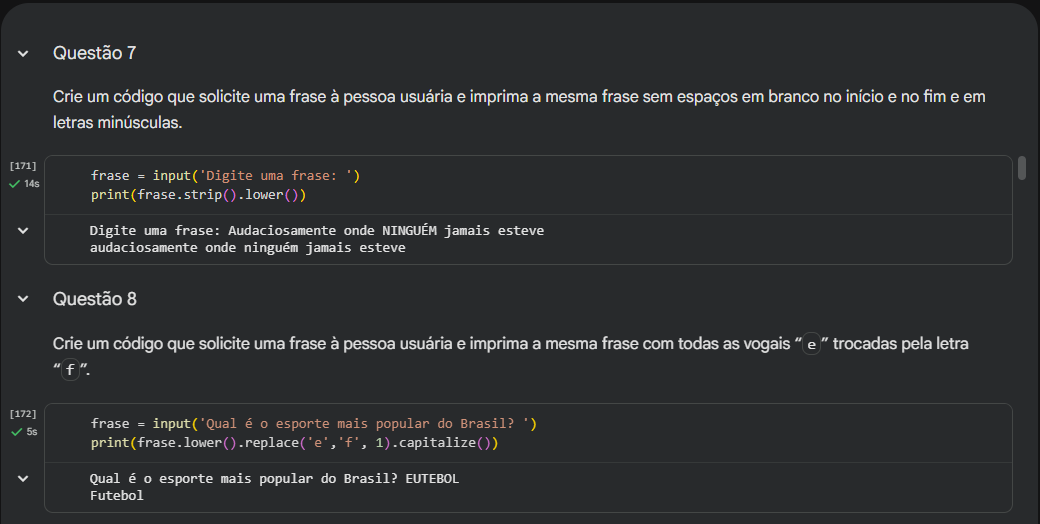Collapse output of cell 171
This screenshot has height=524, width=1040.
23,231
